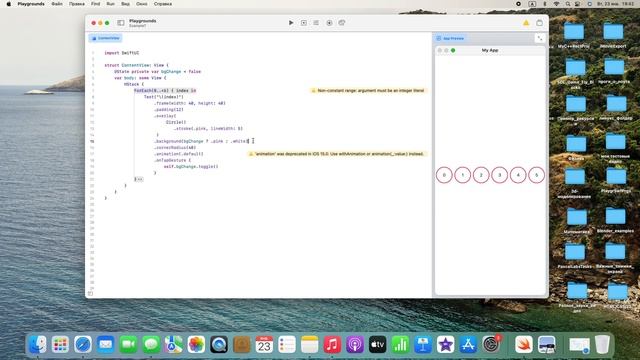The width and height of the screenshot is (640, 360).
Task: Open Photos from the Dock
Action: coord(196,345)
